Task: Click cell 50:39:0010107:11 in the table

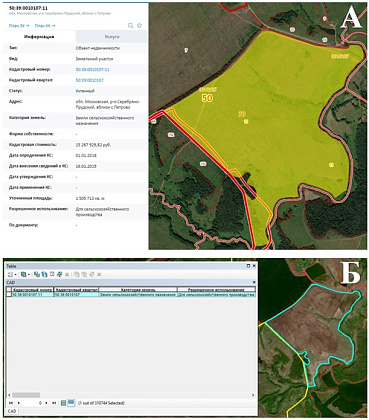Action: pyautogui.click(x=32, y=295)
